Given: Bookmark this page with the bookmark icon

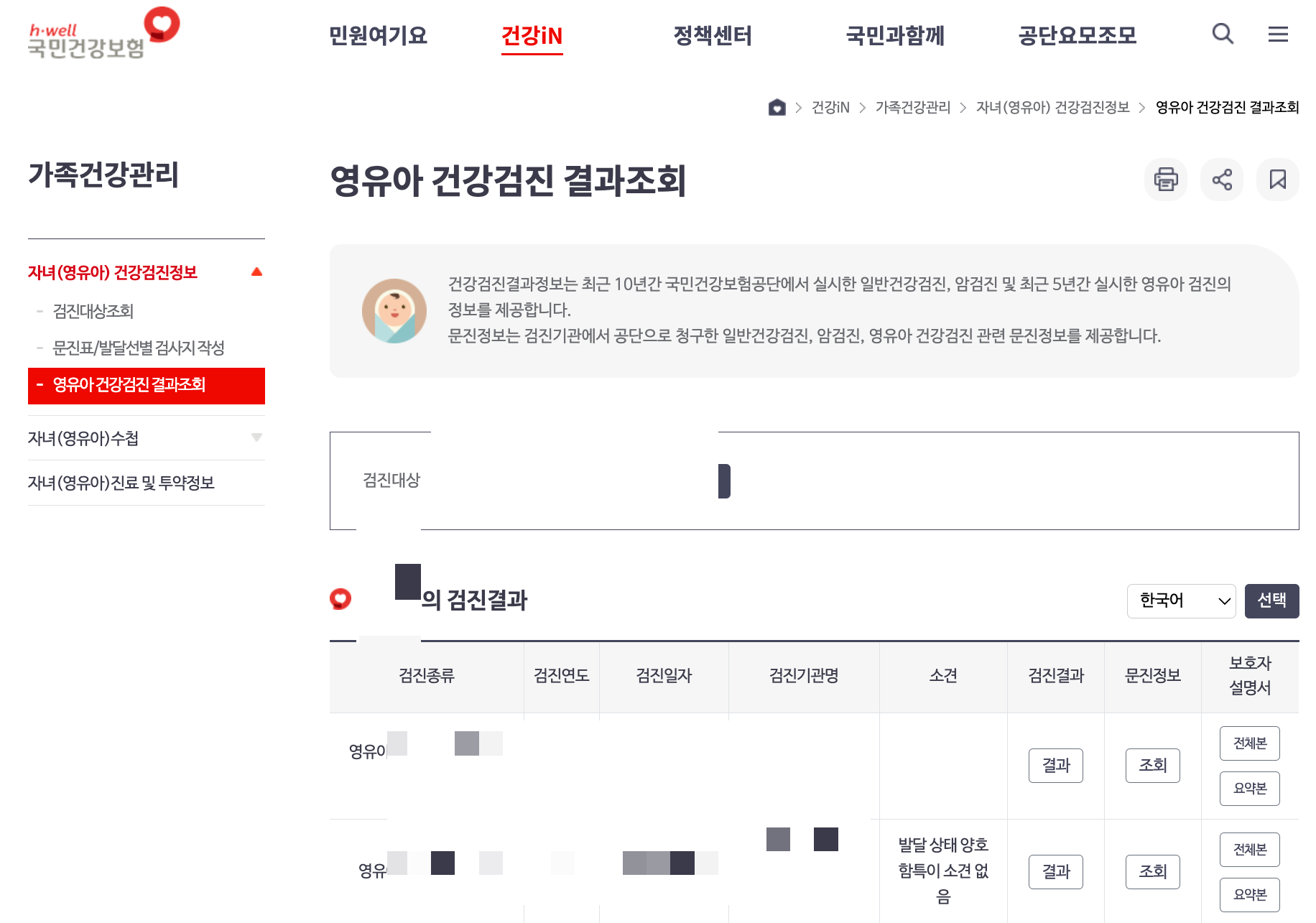Looking at the screenshot, I should click(x=1277, y=180).
